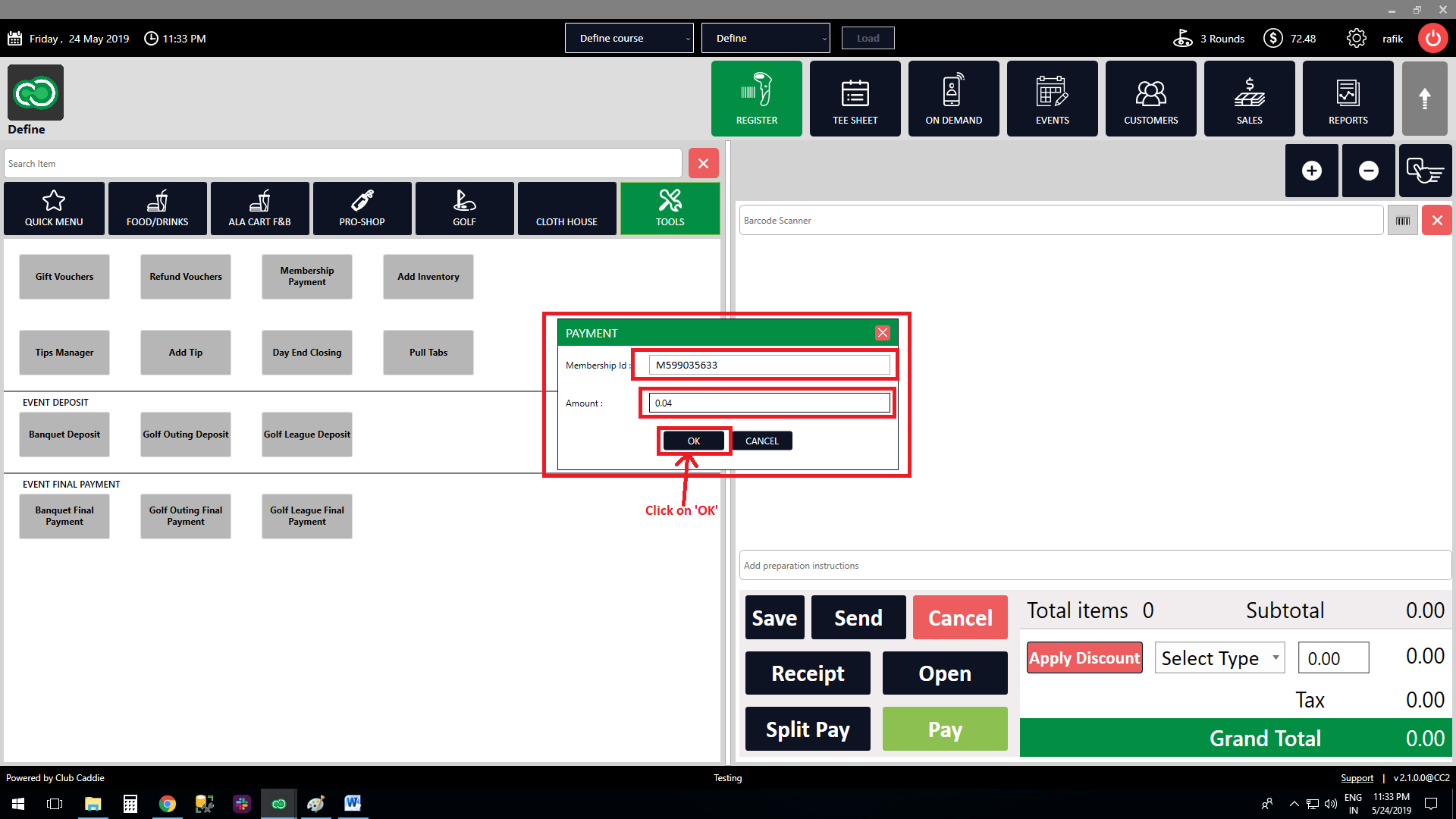The width and height of the screenshot is (1456, 819).
Task: Click the Amount input field
Action: coord(769,403)
